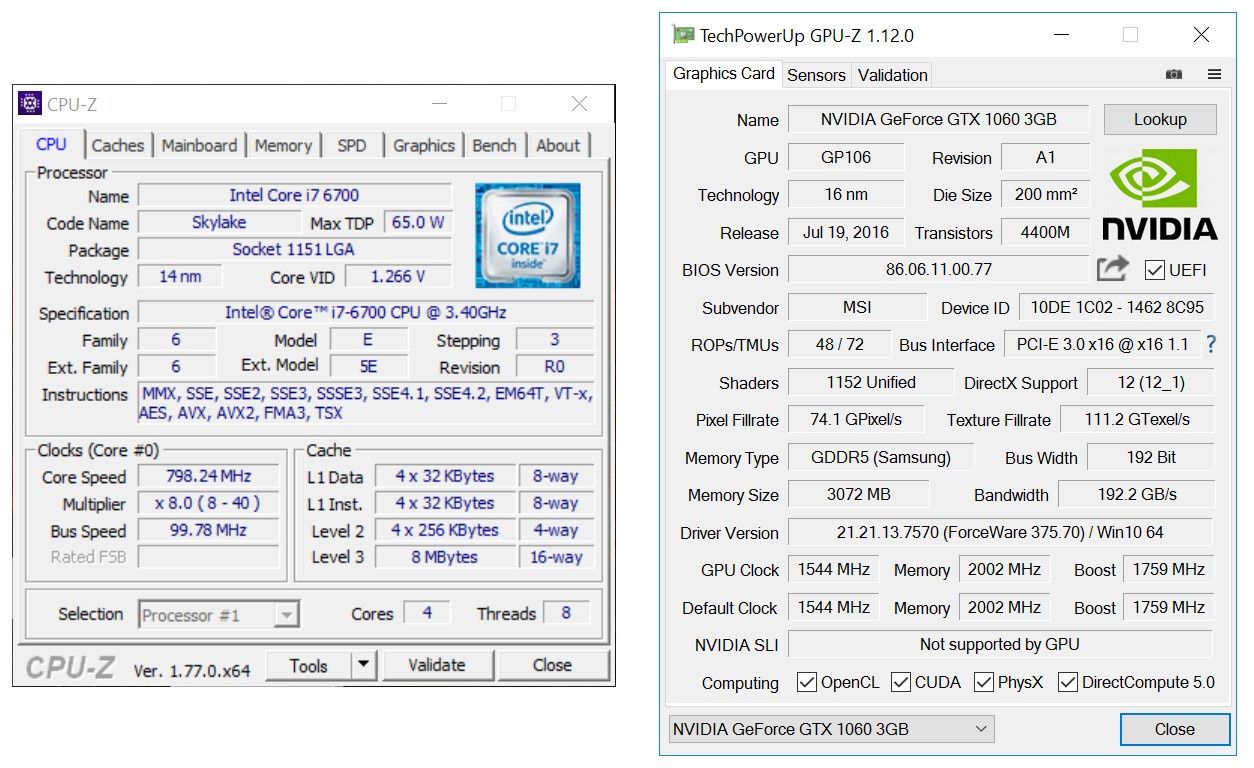Image resolution: width=1254 pixels, height=768 pixels.
Task: Switch to the Caches tab in CPU-Z
Action: (x=118, y=146)
